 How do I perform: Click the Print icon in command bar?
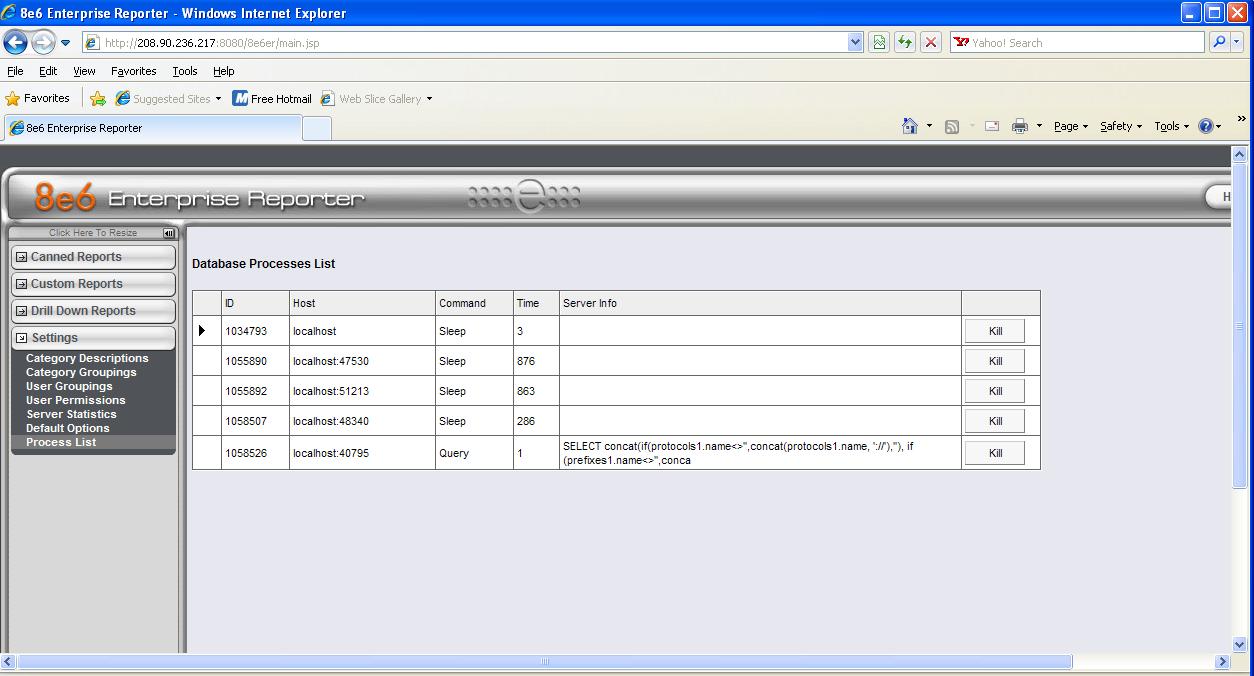pos(1019,126)
